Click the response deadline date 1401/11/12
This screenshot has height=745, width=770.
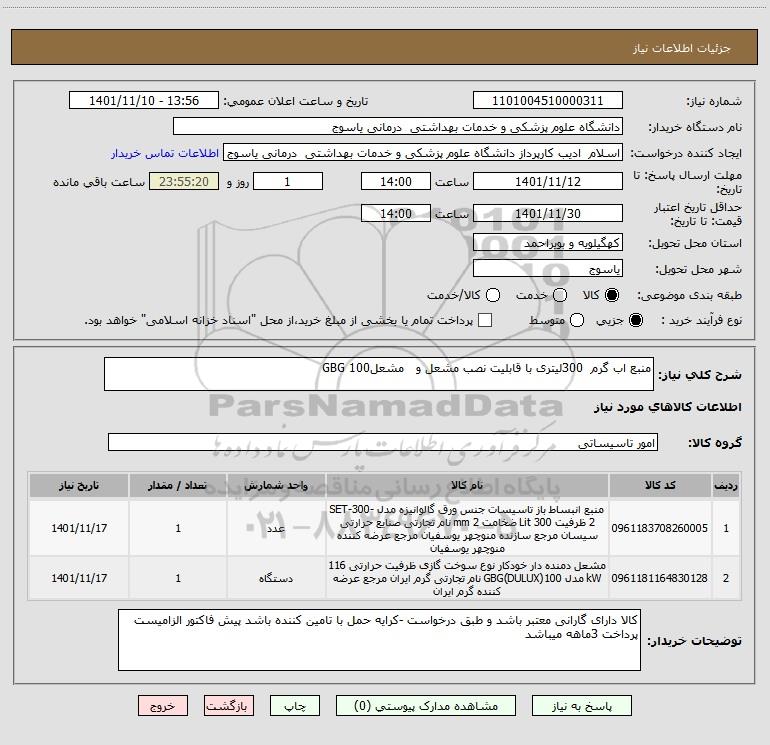548,181
